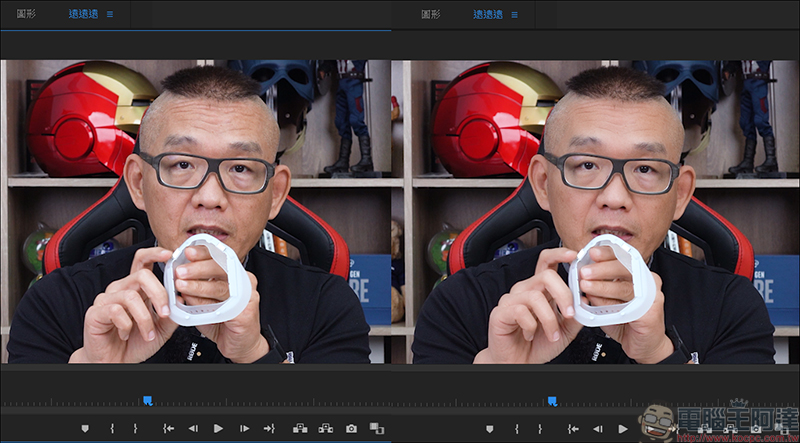The width and height of the screenshot is (800, 443).
Task: Export frame with the camera icon
Action: (x=351, y=428)
